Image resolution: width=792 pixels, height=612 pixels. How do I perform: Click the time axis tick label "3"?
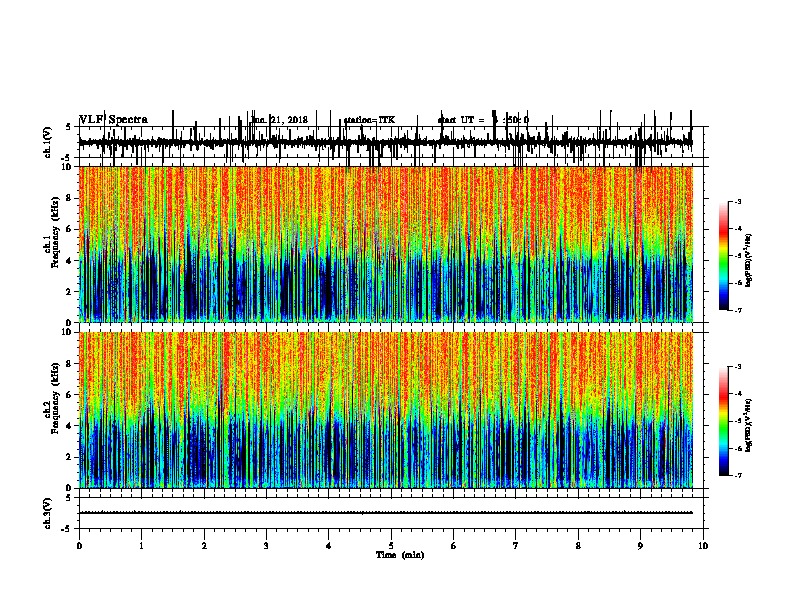pyautogui.click(x=266, y=546)
